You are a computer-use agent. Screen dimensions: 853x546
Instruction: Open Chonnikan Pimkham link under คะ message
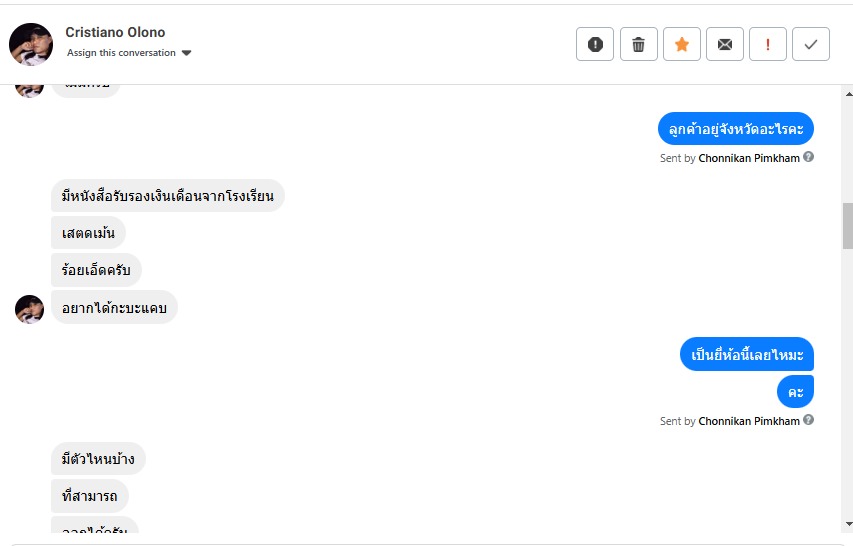coord(748,422)
